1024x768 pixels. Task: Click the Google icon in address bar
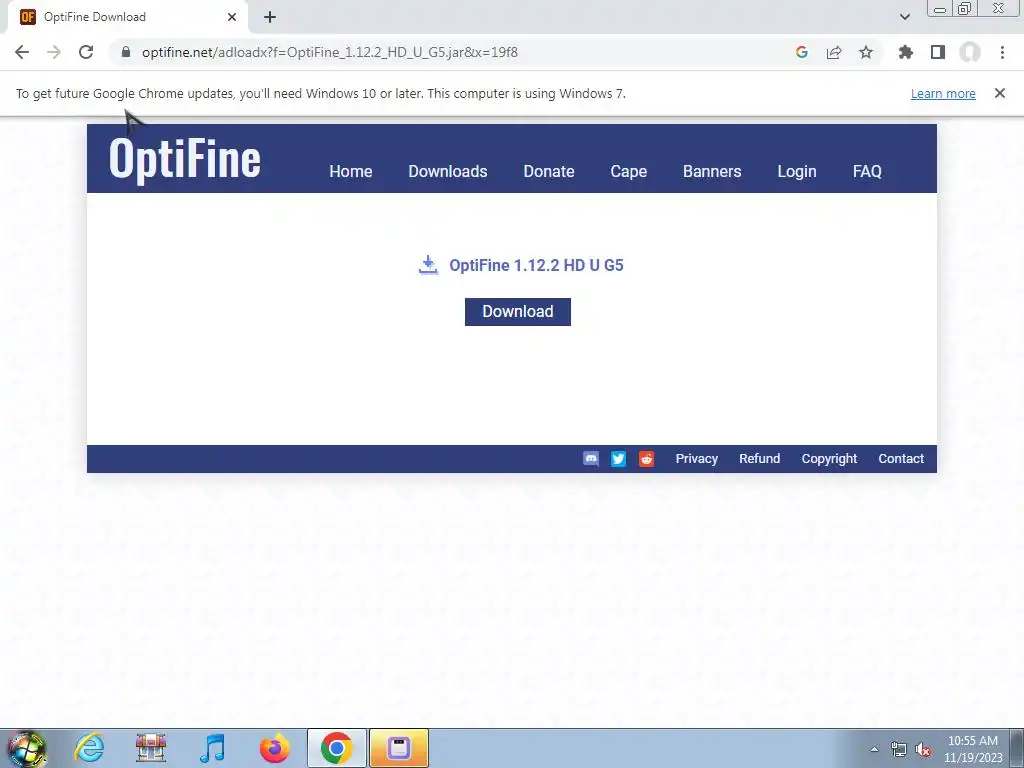pyautogui.click(x=802, y=52)
